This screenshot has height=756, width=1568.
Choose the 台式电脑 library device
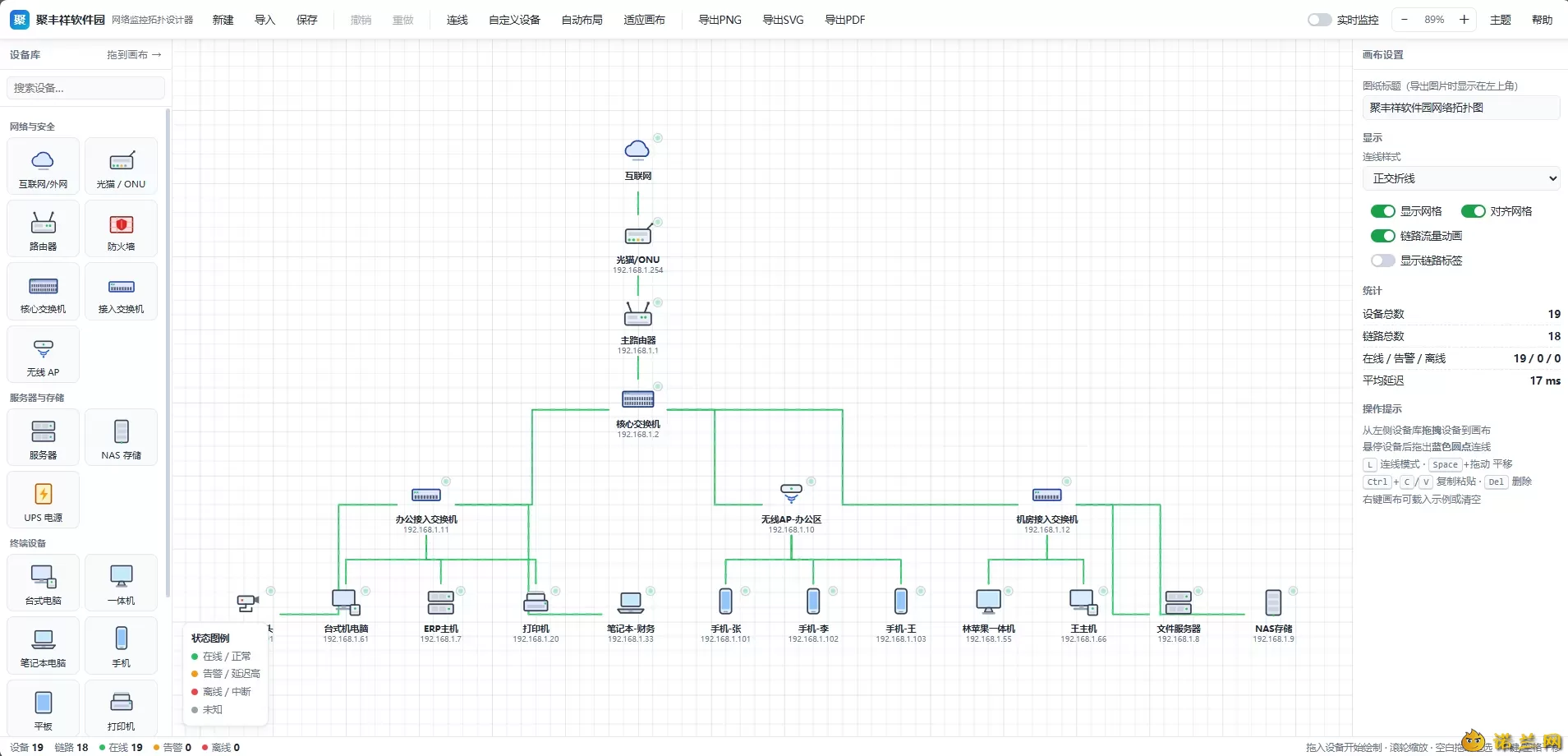click(x=44, y=583)
